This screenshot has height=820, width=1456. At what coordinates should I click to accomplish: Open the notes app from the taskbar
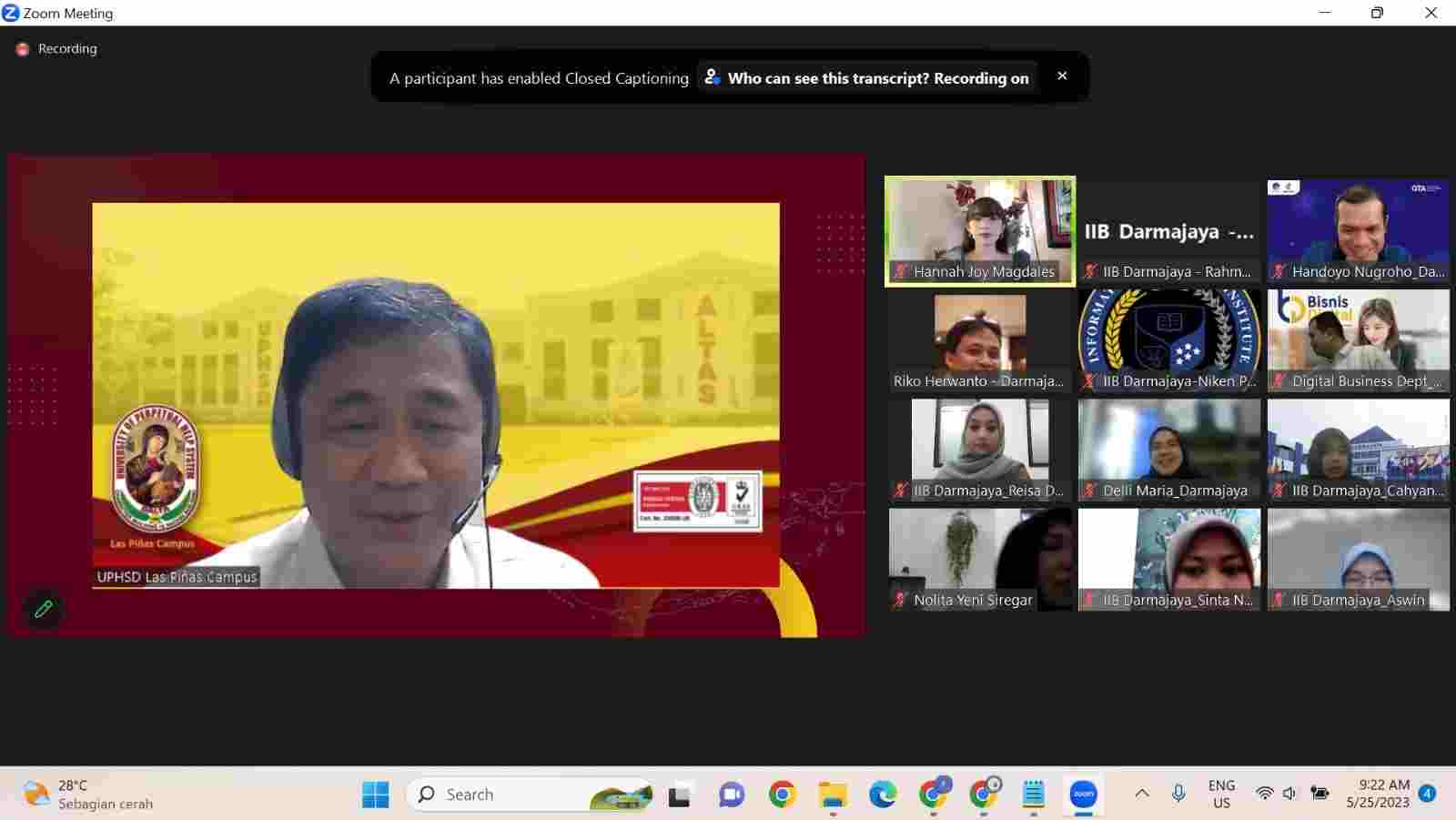(x=1033, y=794)
